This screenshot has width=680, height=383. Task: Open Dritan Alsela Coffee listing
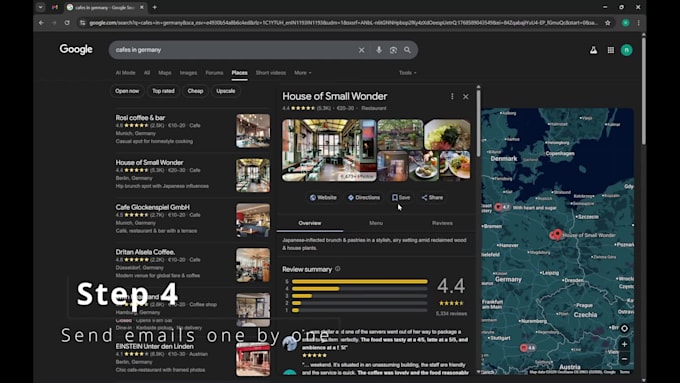pyautogui.click(x=145, y=252)
